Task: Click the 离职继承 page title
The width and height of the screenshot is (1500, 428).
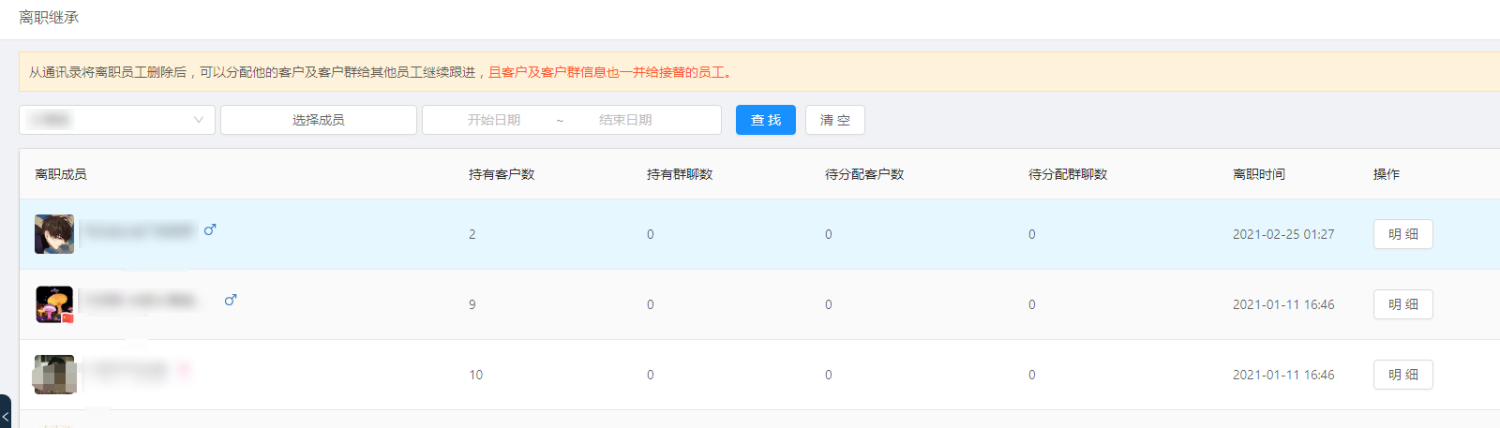Action: click(x=49, y=17)
